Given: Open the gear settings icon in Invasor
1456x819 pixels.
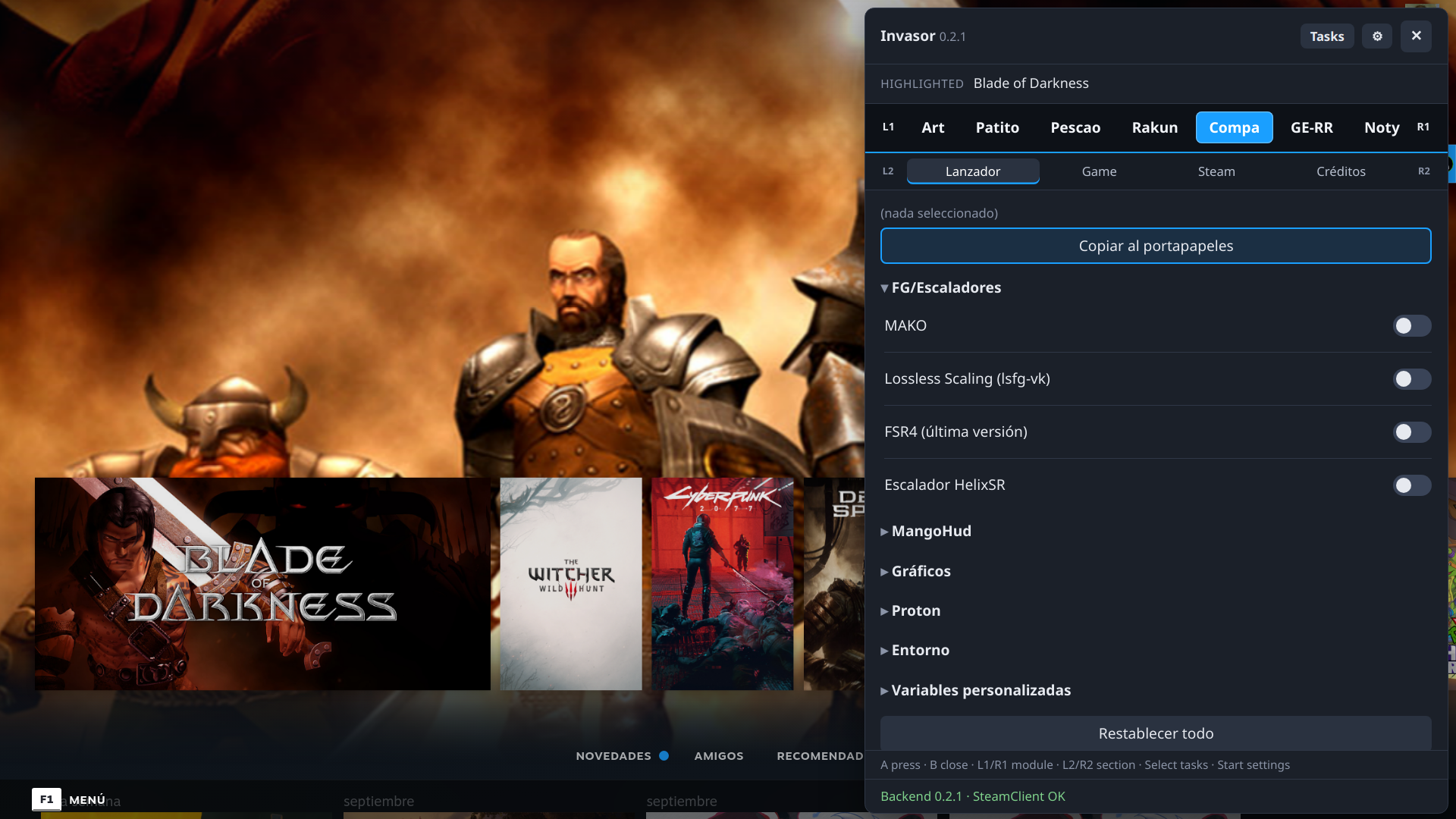Looking at the screenshot, I should (1377, 36).
